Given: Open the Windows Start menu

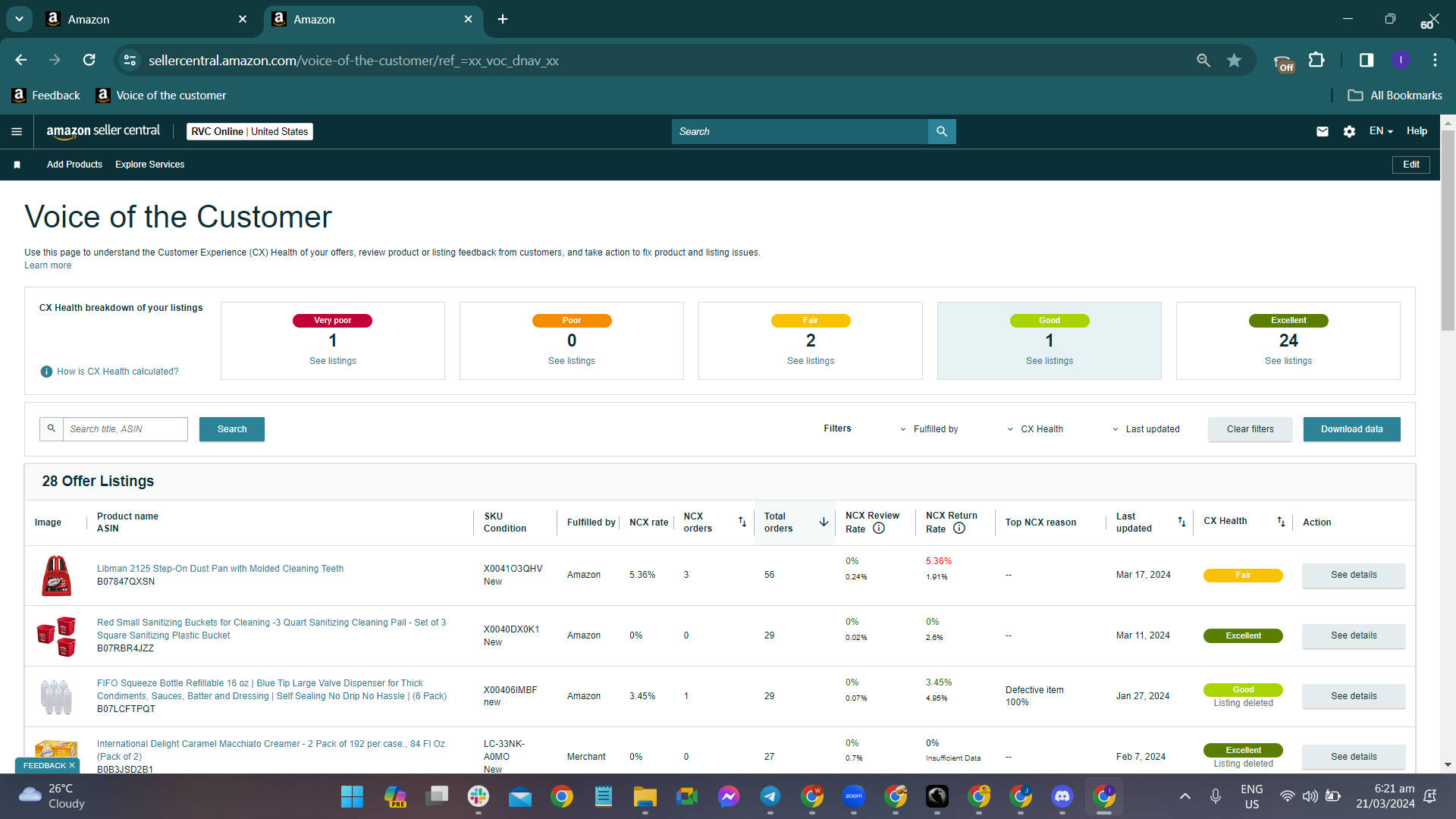Looking at the screenshot, I should (352, 796).
